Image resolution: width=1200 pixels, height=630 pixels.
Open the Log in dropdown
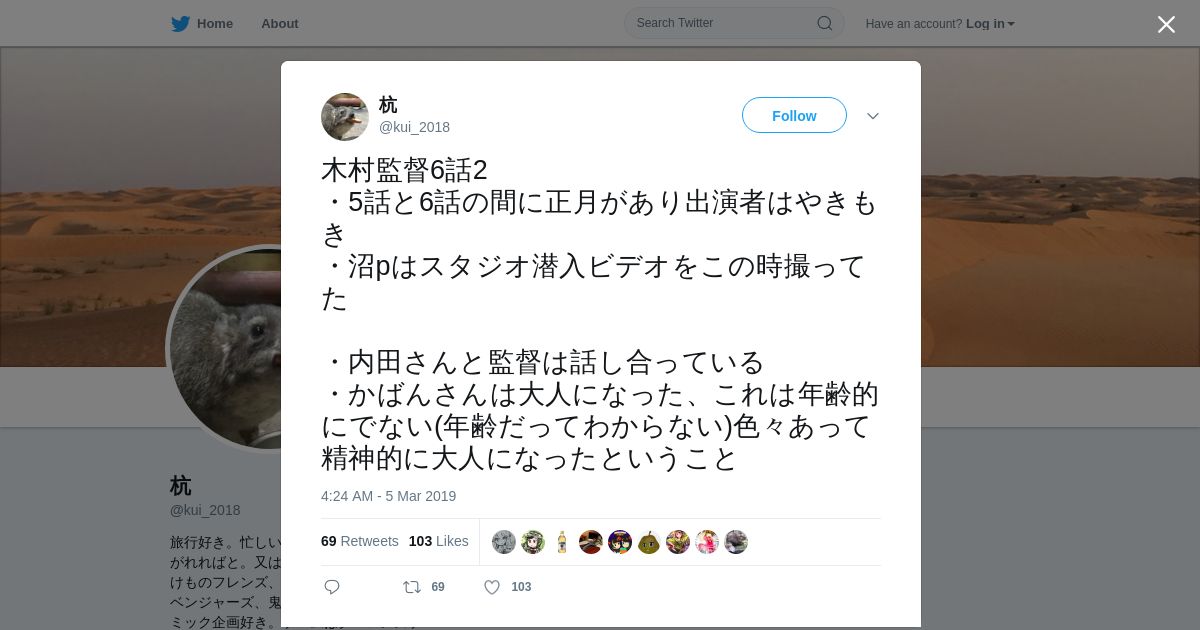tap(990, 24)
